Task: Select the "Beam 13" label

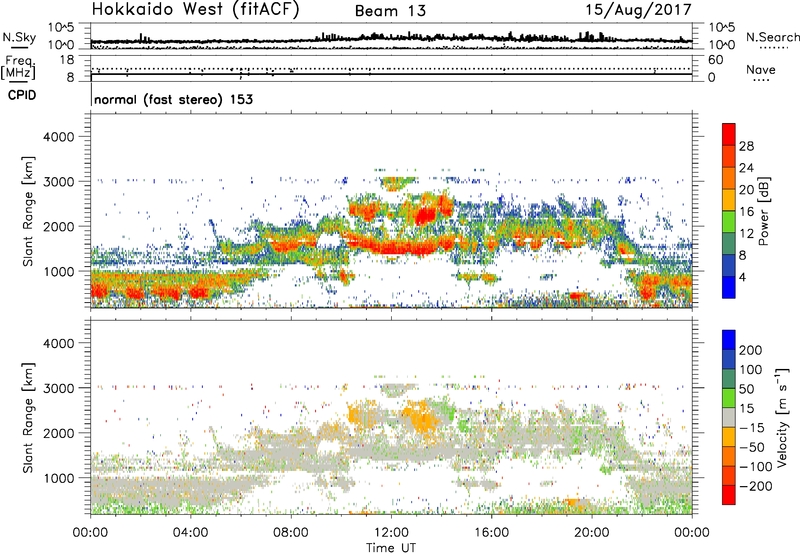Action: click(390, 11)
